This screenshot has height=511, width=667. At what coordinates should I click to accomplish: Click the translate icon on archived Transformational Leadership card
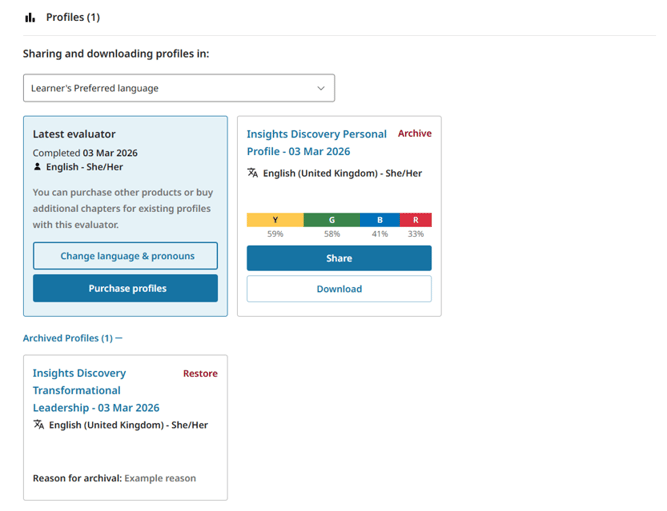click(39, 424)
